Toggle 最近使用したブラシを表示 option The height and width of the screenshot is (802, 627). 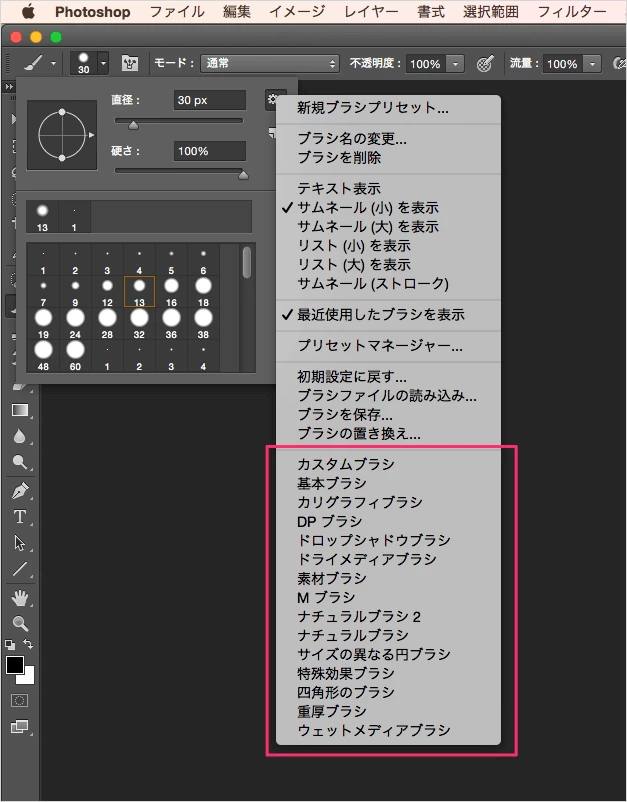click(380, 315)
